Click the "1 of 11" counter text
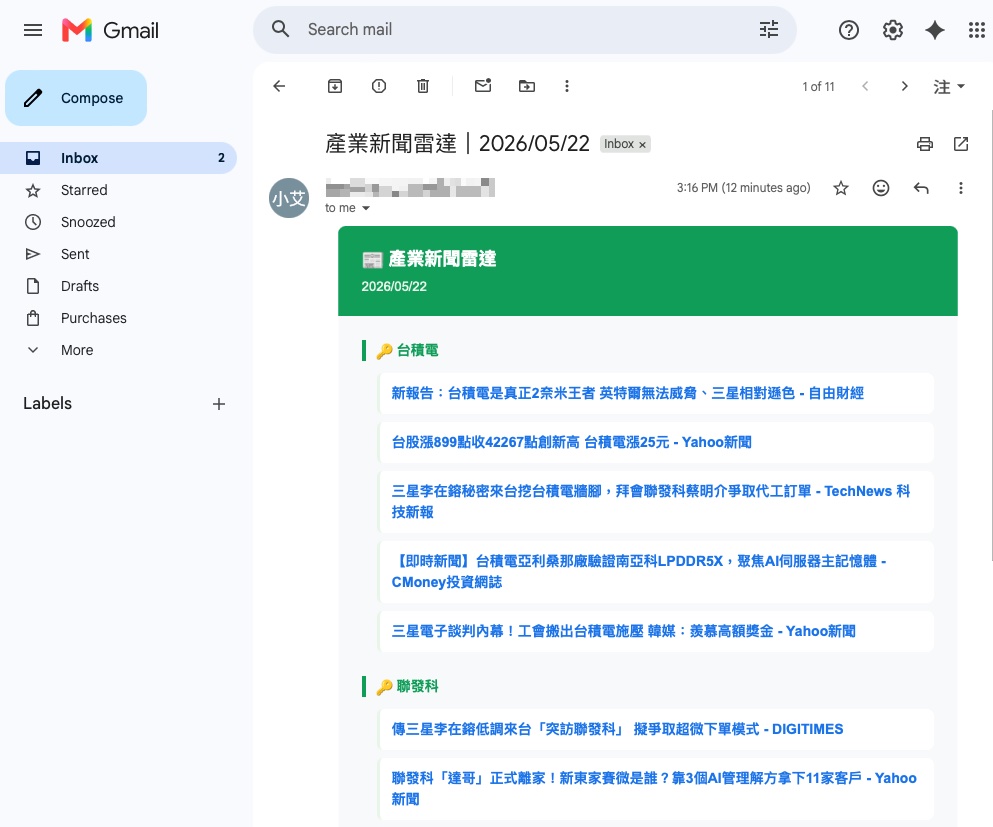 (818, 87)
